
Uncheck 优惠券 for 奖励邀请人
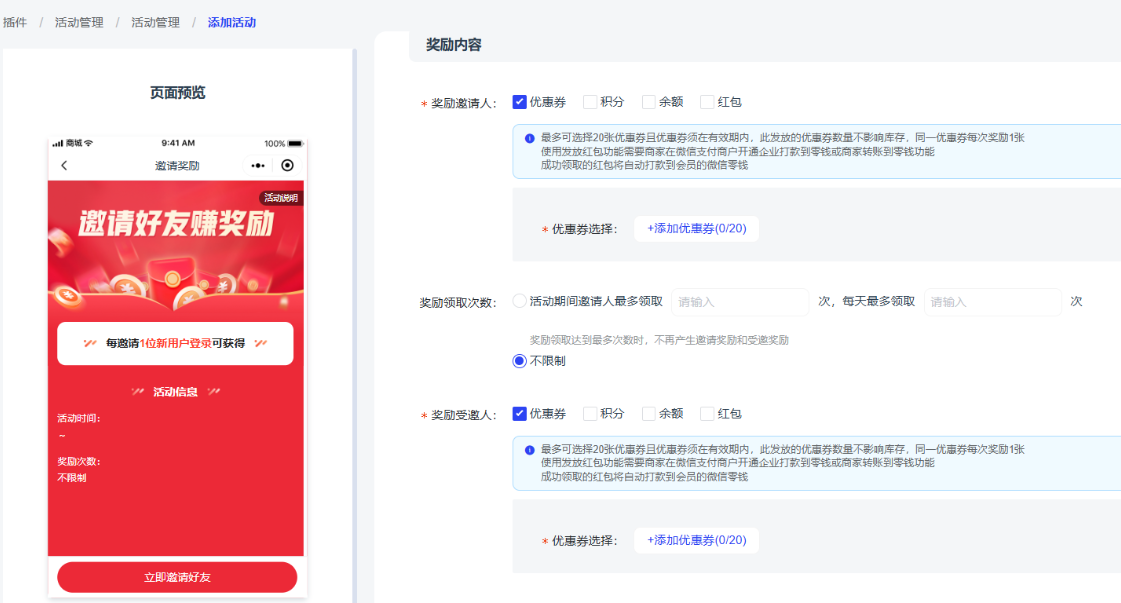(x=520, y=102)
